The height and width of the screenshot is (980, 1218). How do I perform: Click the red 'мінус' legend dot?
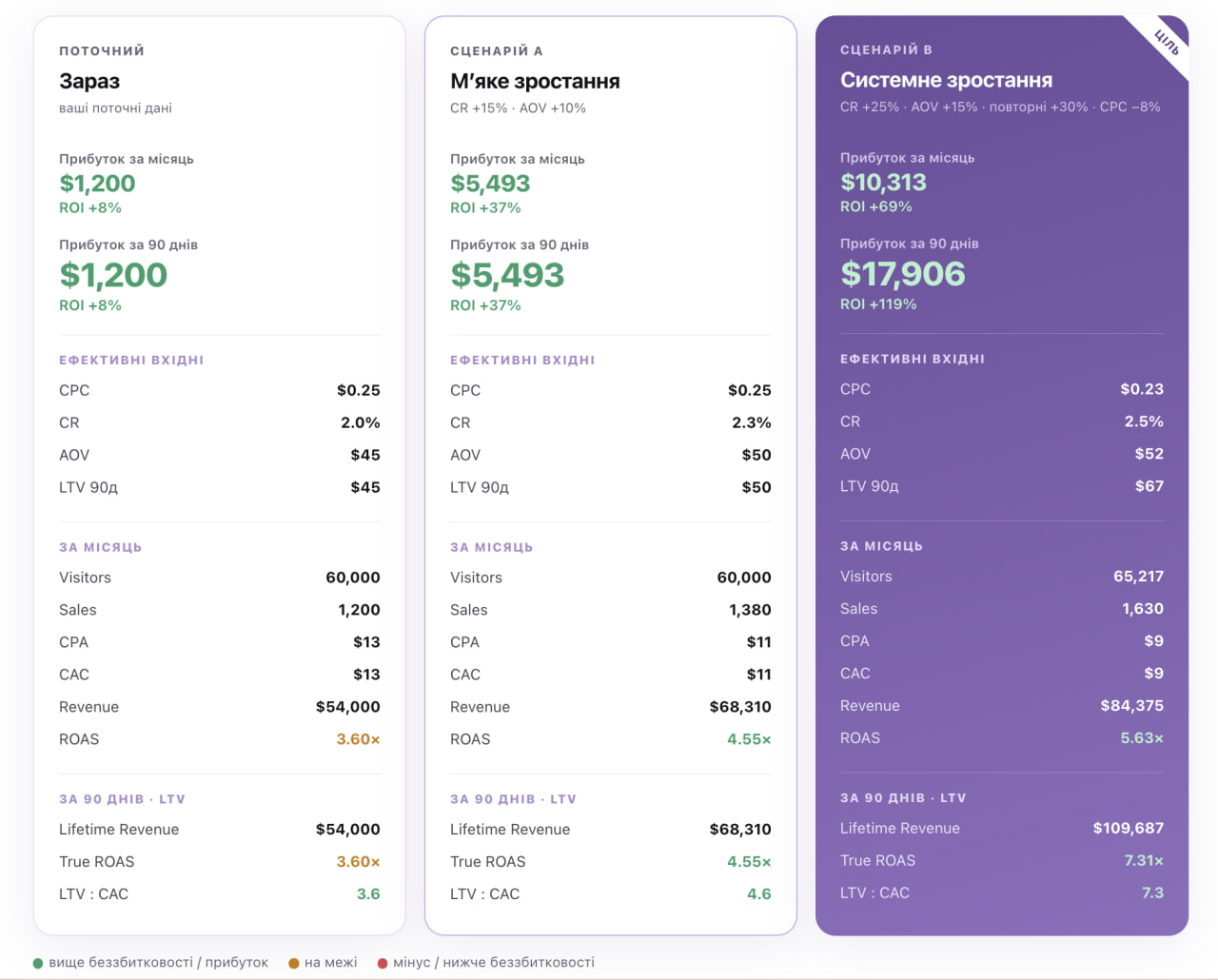pyautogui.click(x=383, y=963)
